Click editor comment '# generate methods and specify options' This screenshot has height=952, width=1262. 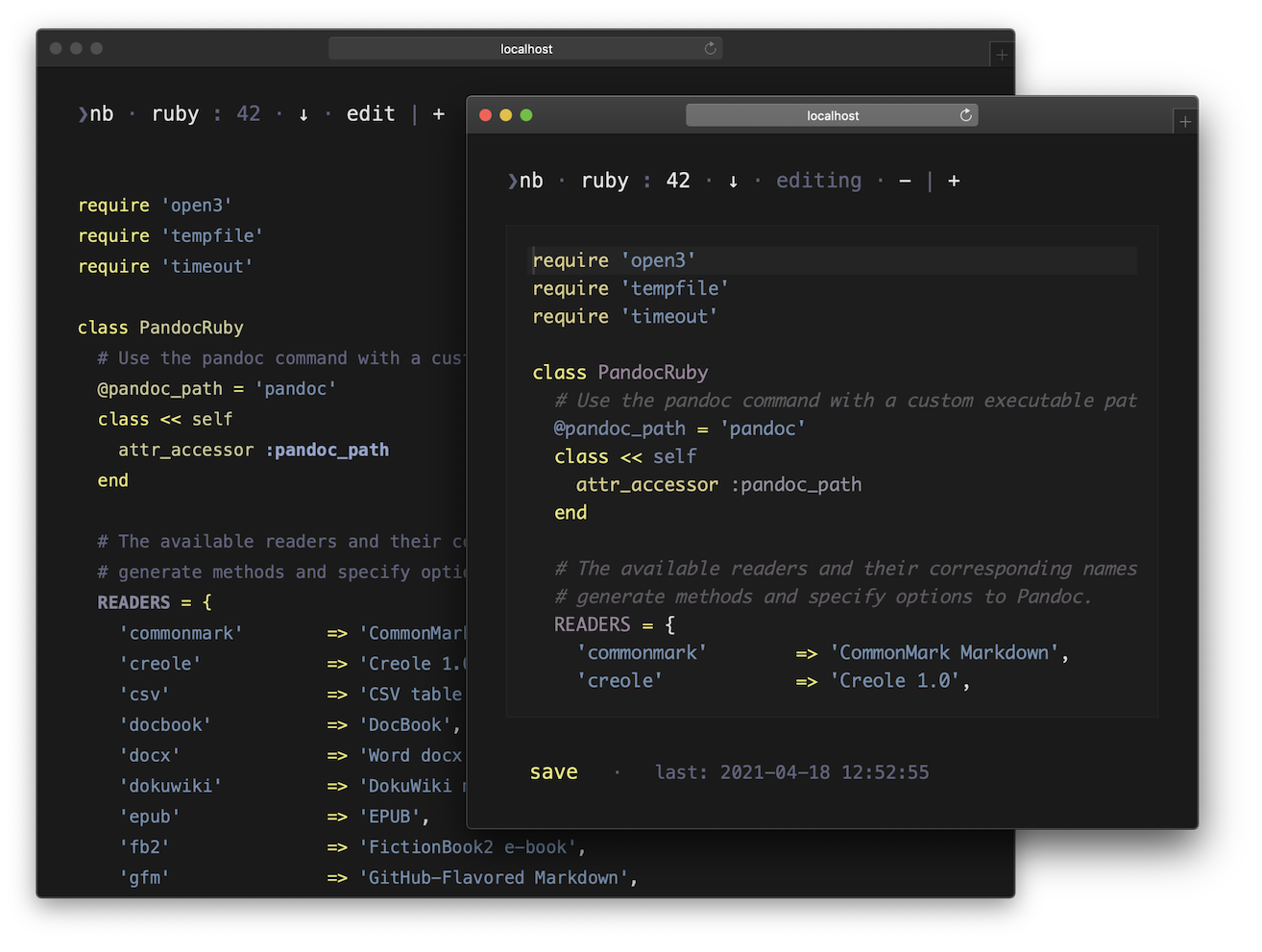point(823,597)
